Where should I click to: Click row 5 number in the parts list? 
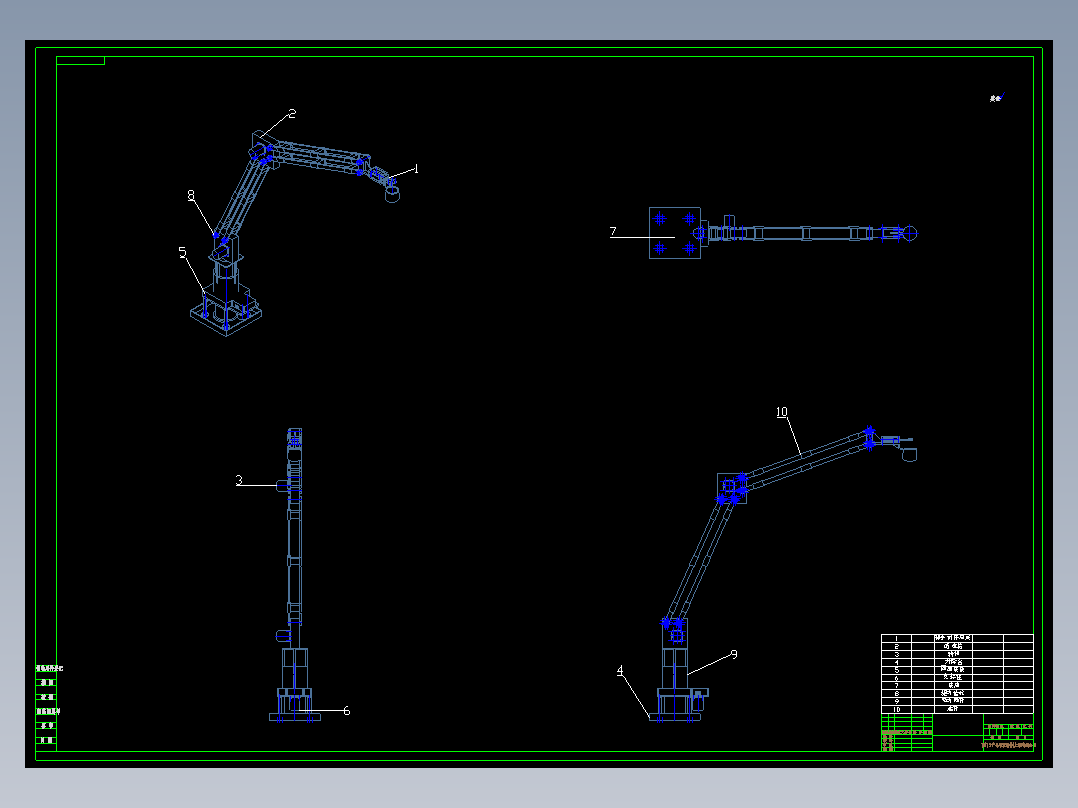896,670
